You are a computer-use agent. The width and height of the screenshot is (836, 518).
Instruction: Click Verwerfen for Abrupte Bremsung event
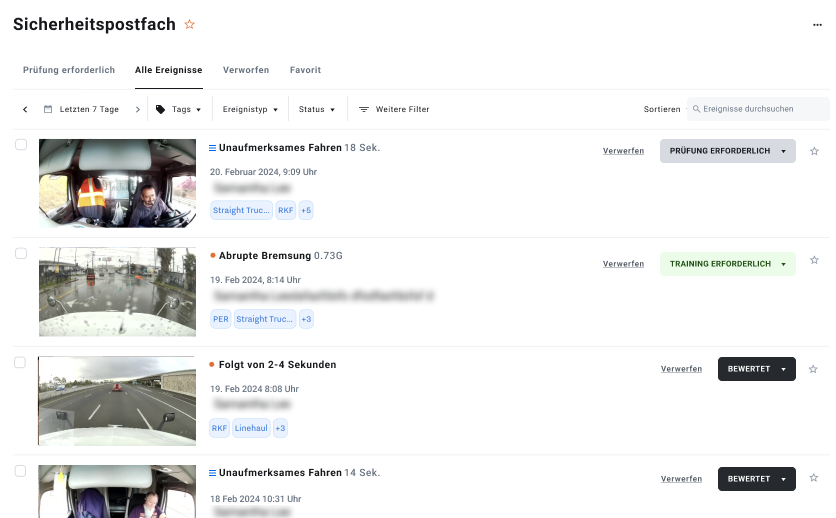click(x=623, y=264)
